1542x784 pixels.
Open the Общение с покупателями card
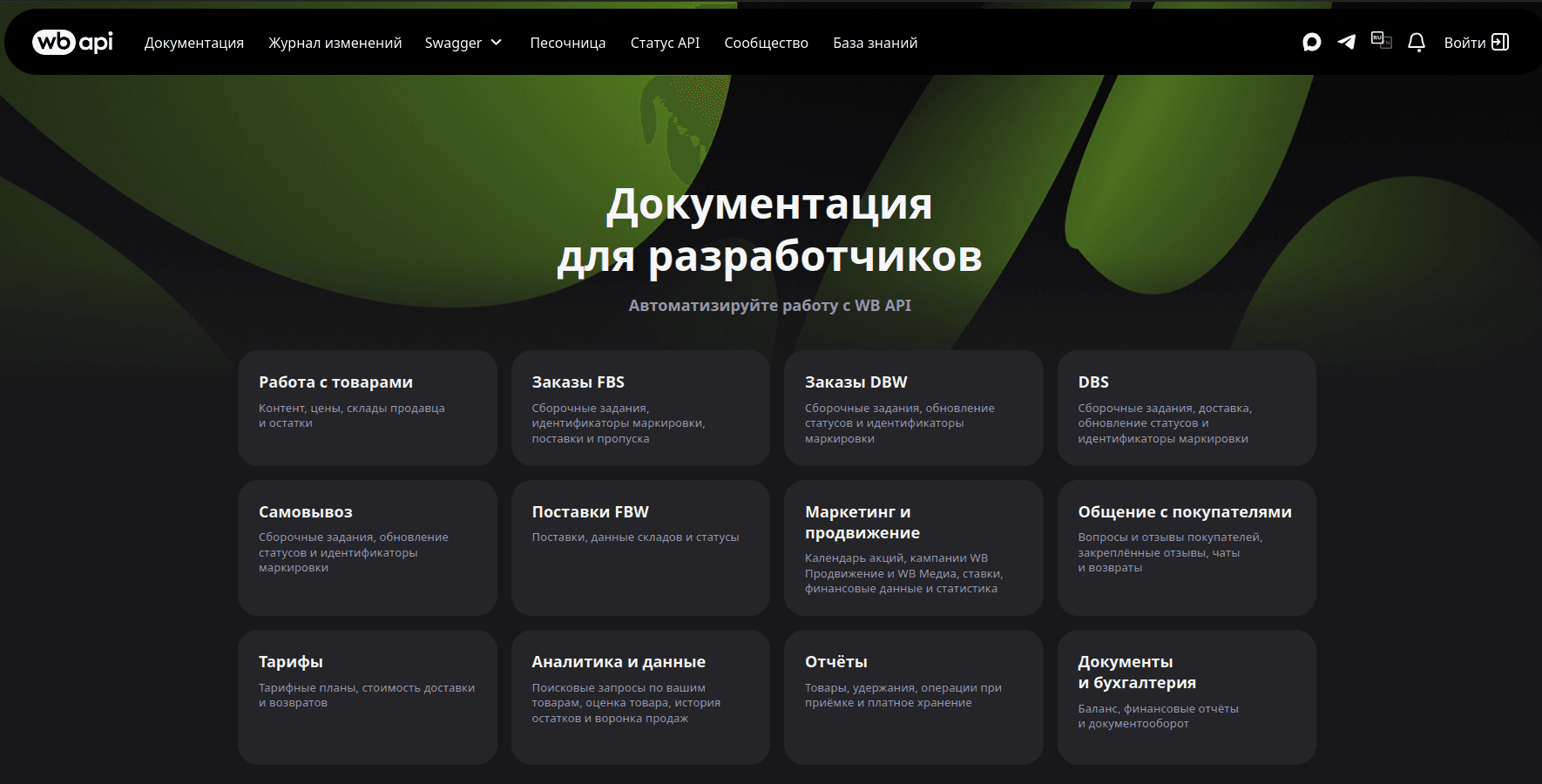point(1187,548)
